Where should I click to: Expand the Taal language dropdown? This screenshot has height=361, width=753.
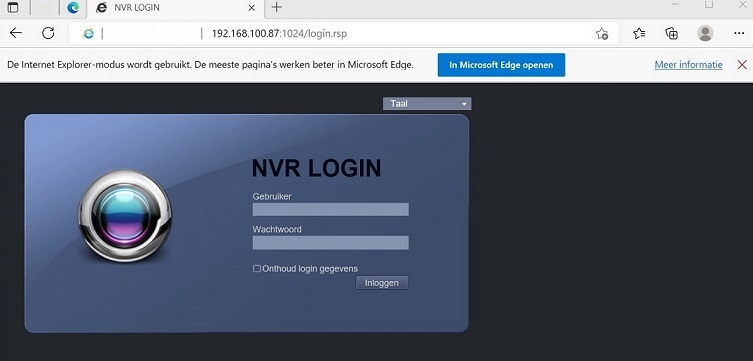click(x=427, y=104)
